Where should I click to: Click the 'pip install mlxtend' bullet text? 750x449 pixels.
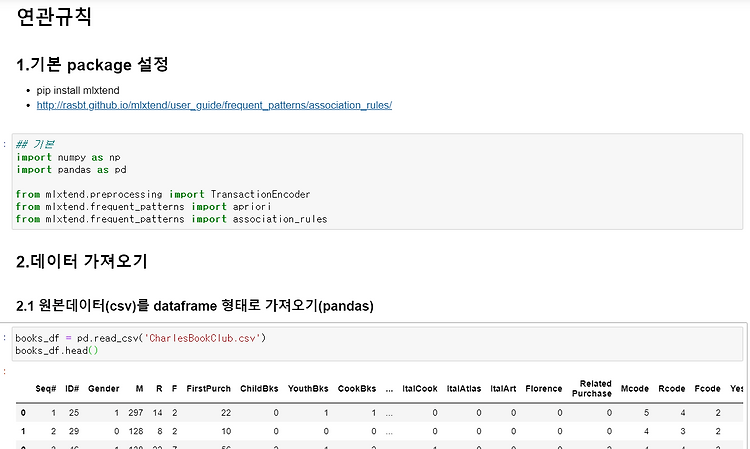(x=78, y=90)
